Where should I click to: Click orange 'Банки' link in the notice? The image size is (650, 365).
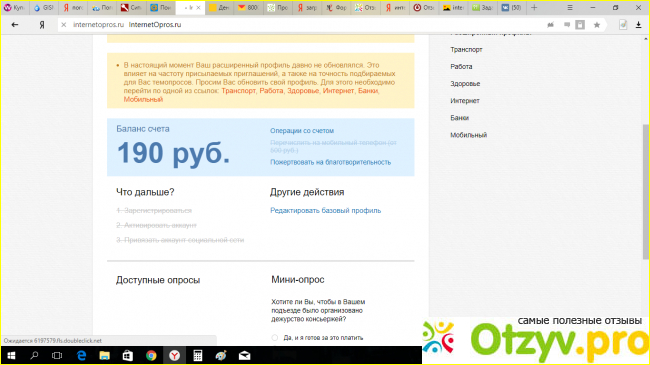click(368, 91)
